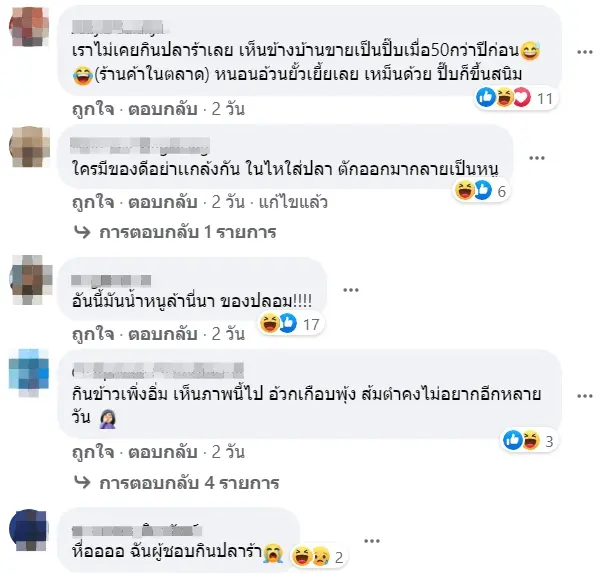Viewport: 605px width, 574px height.
Task: Open the แก้ไขแล้ว edit history link
Action: (293, 202)
